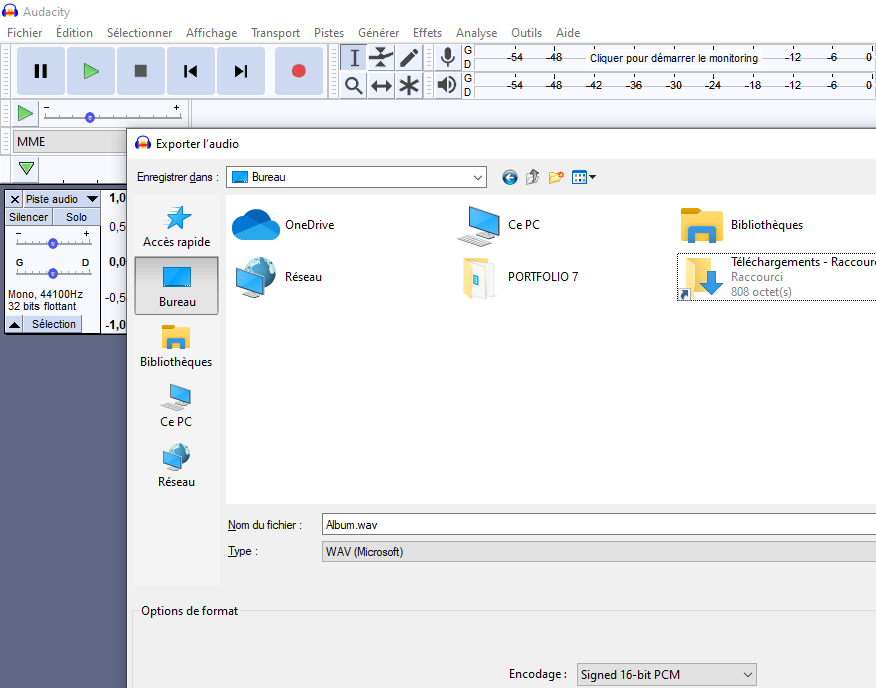Adjust the track pan G/D slider

(x=53, y=273)
